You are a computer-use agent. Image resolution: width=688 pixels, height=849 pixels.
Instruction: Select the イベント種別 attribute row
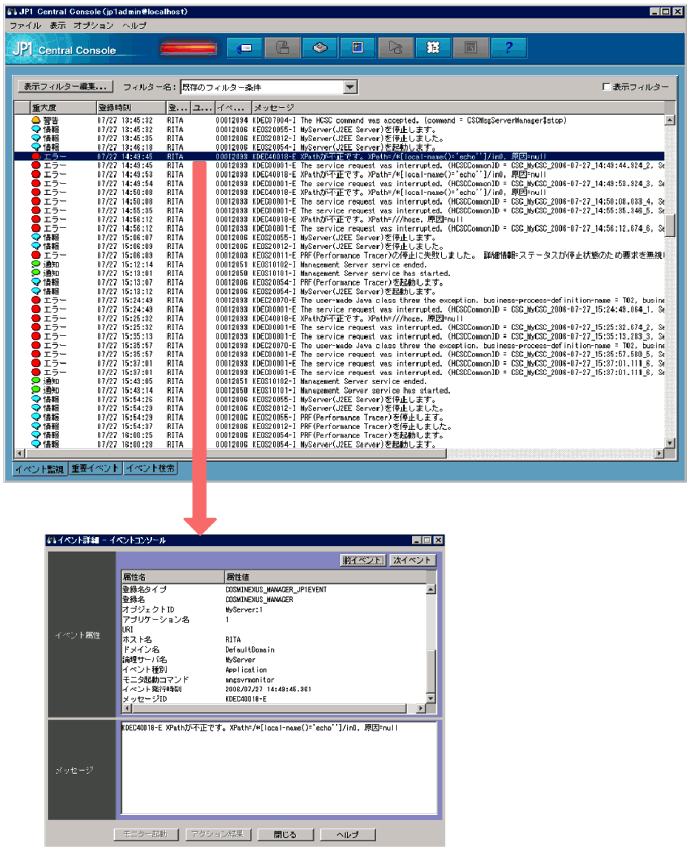click(x=274, y=669)
